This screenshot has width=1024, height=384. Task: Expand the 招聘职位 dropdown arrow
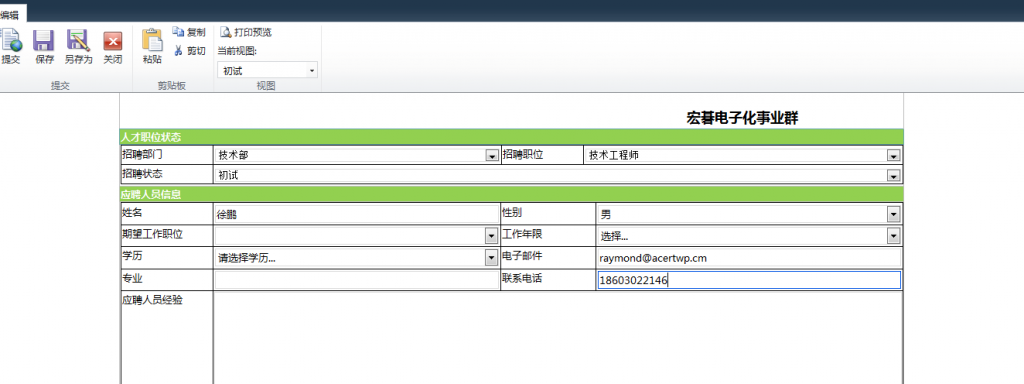(893, 155)
